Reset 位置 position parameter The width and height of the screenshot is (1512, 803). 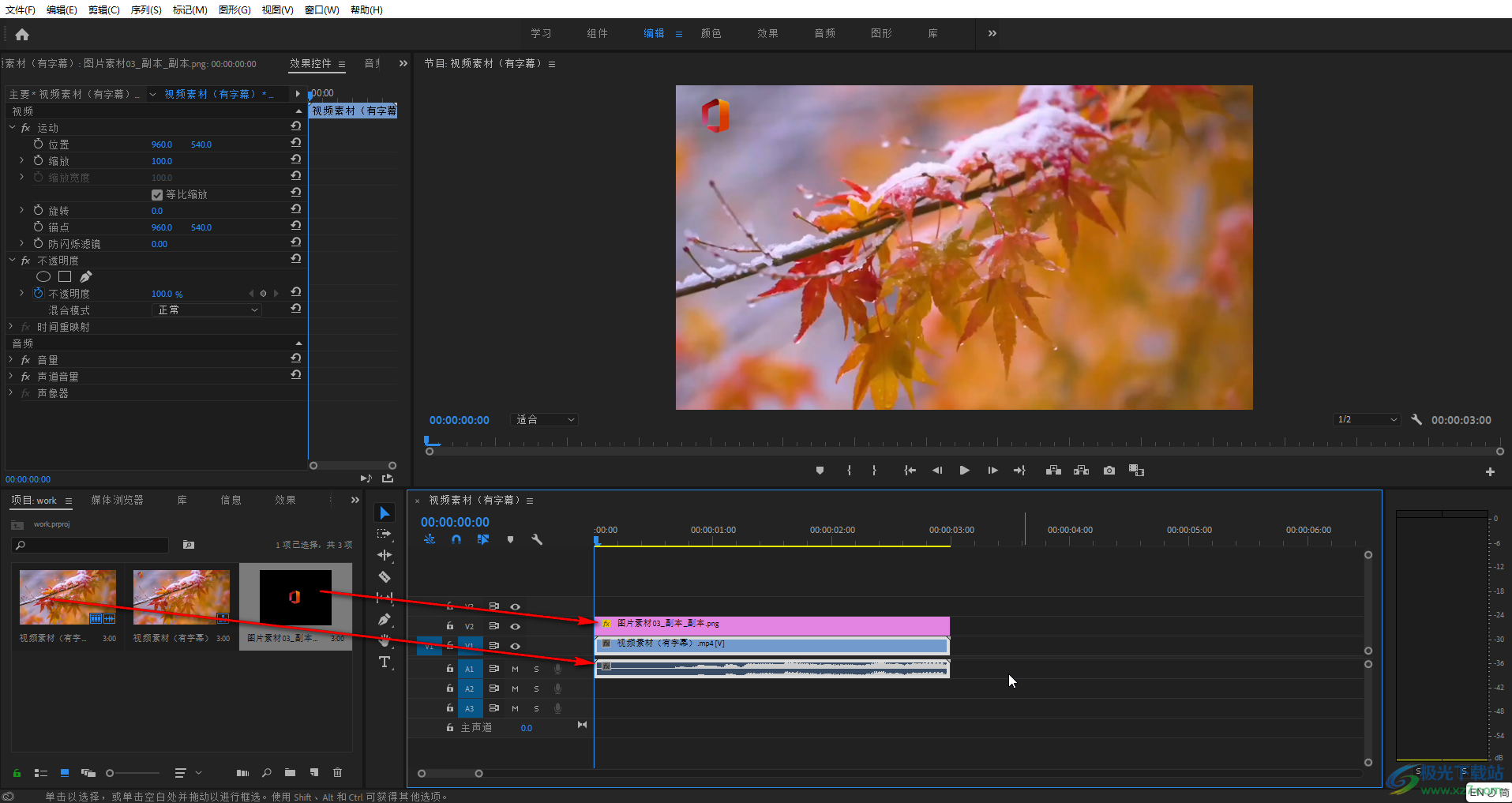click(295, 143)
